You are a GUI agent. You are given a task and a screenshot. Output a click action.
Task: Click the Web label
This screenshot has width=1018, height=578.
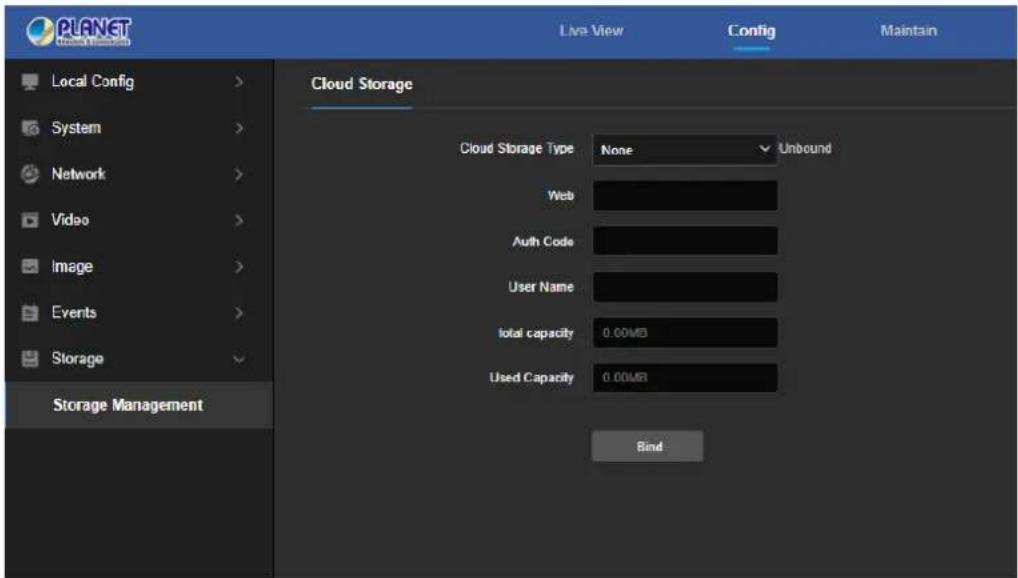(x=560, y=195)
